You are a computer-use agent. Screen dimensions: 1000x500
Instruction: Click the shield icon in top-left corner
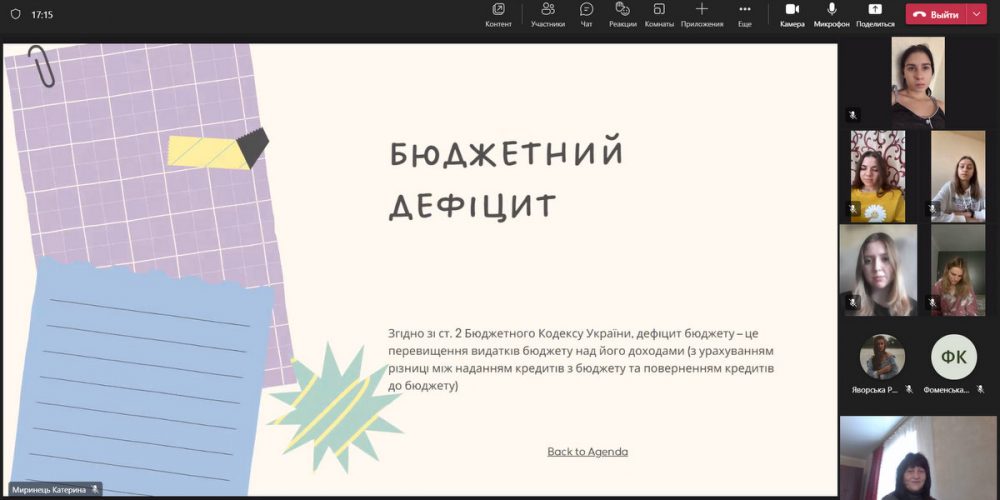[x=15, y=15]
